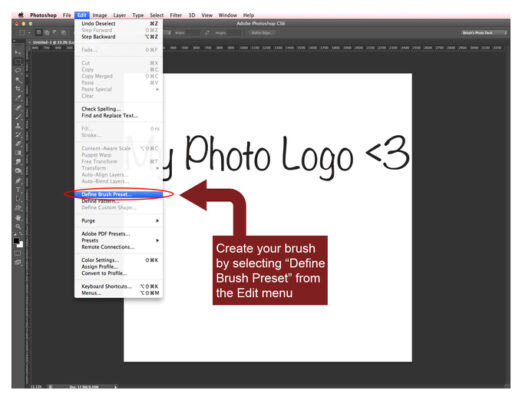Select the Move tool
Image resolution: width=522 pixels, height=400 pixels.
pos(18,52)
